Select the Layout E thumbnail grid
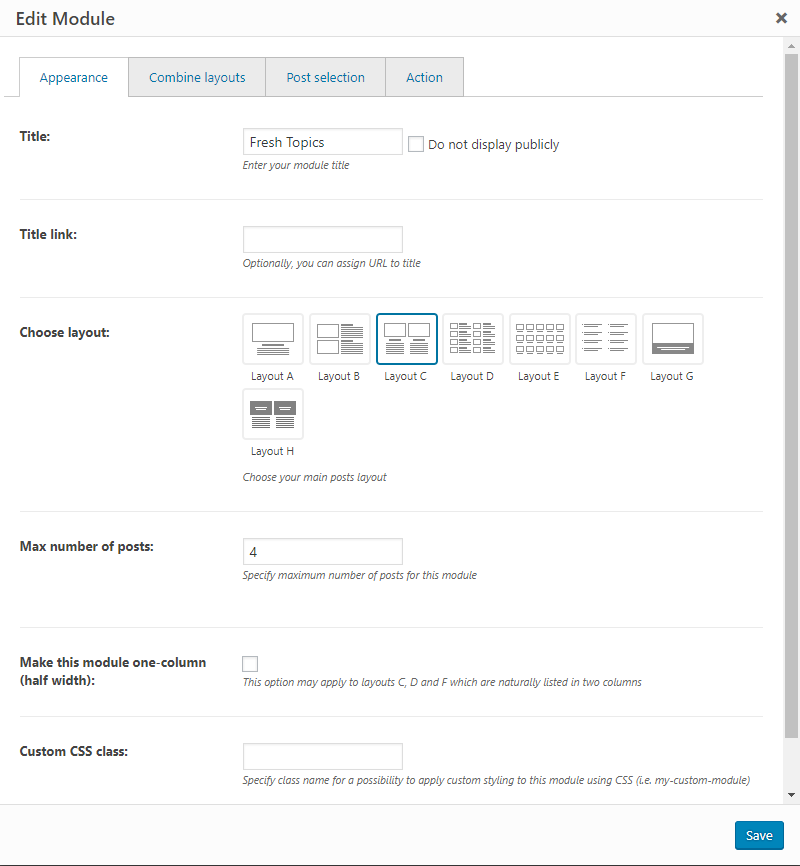This screenshot has width=800, height=866. 539,339
